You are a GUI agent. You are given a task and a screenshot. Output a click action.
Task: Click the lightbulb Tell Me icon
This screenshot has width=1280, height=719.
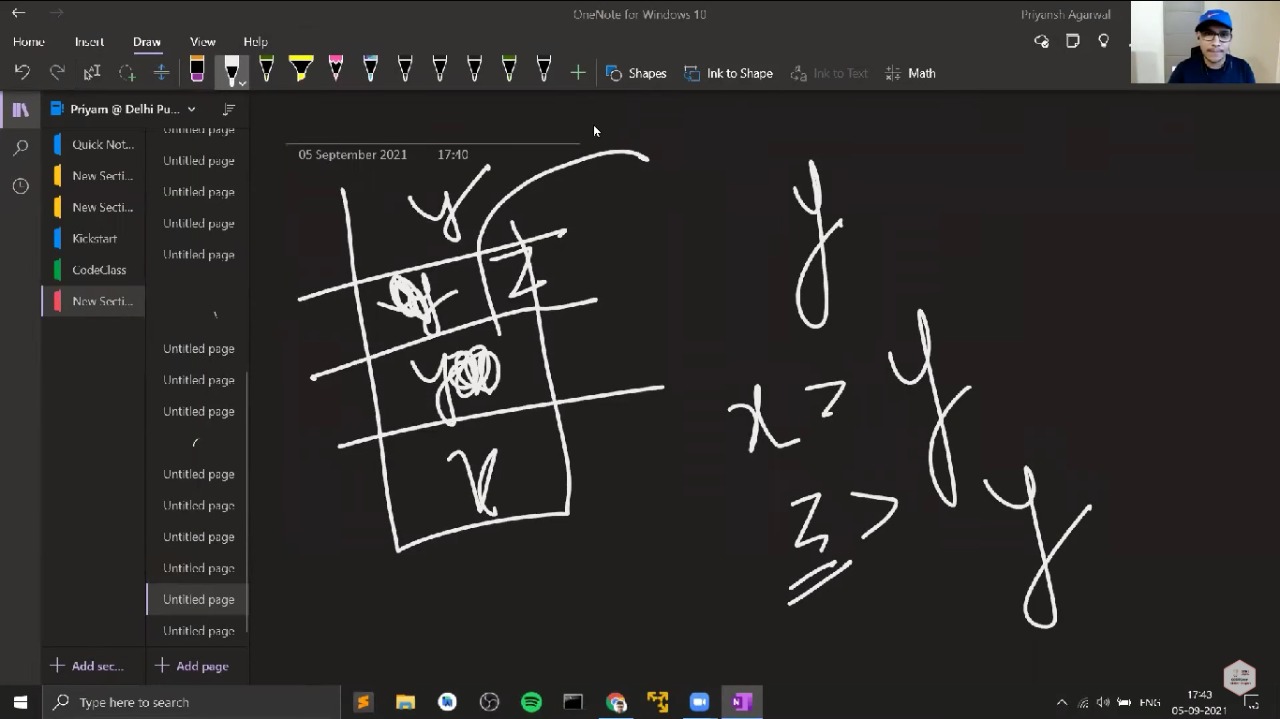coord(1104,41)
